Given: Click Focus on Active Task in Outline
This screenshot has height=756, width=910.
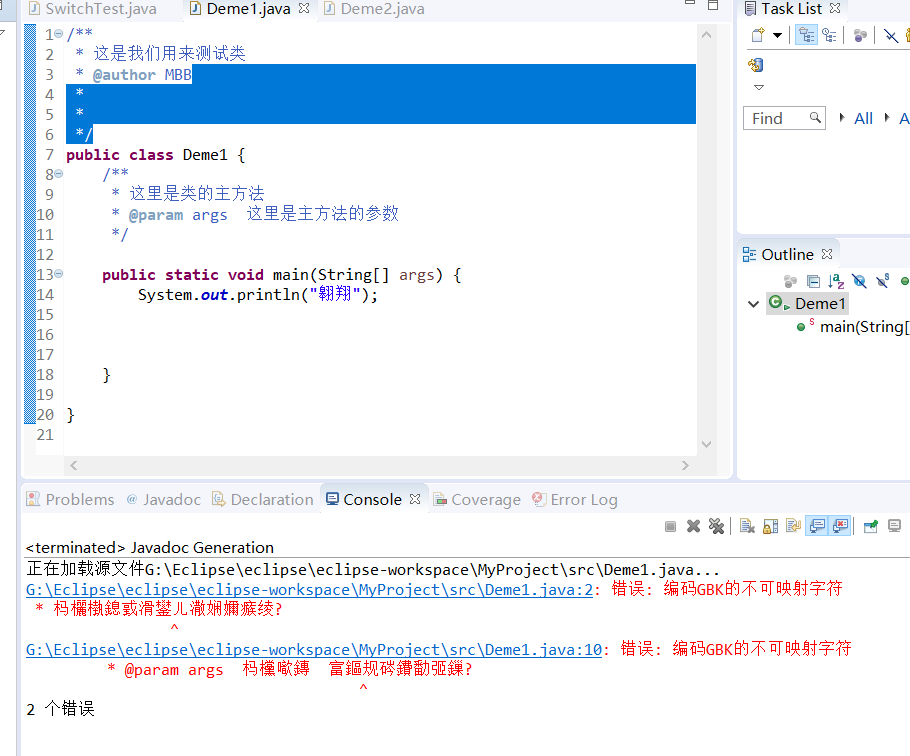Looking at the screenshot, I should [x=790, y=281].
